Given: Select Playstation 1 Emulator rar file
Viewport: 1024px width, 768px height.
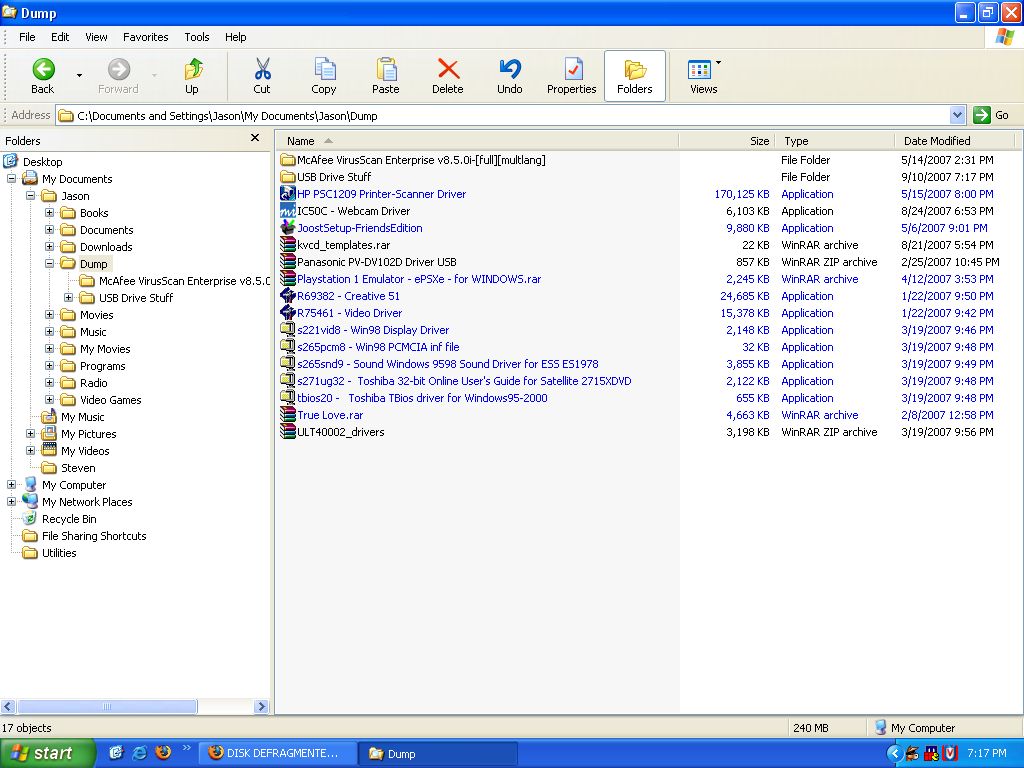Looking at the screenshot, I should [x=419, y=279].
